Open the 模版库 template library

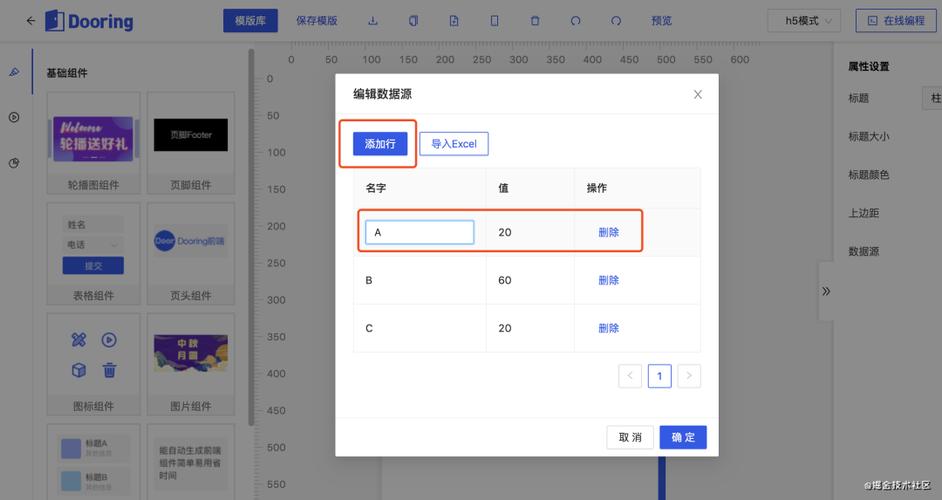(251, 21)
